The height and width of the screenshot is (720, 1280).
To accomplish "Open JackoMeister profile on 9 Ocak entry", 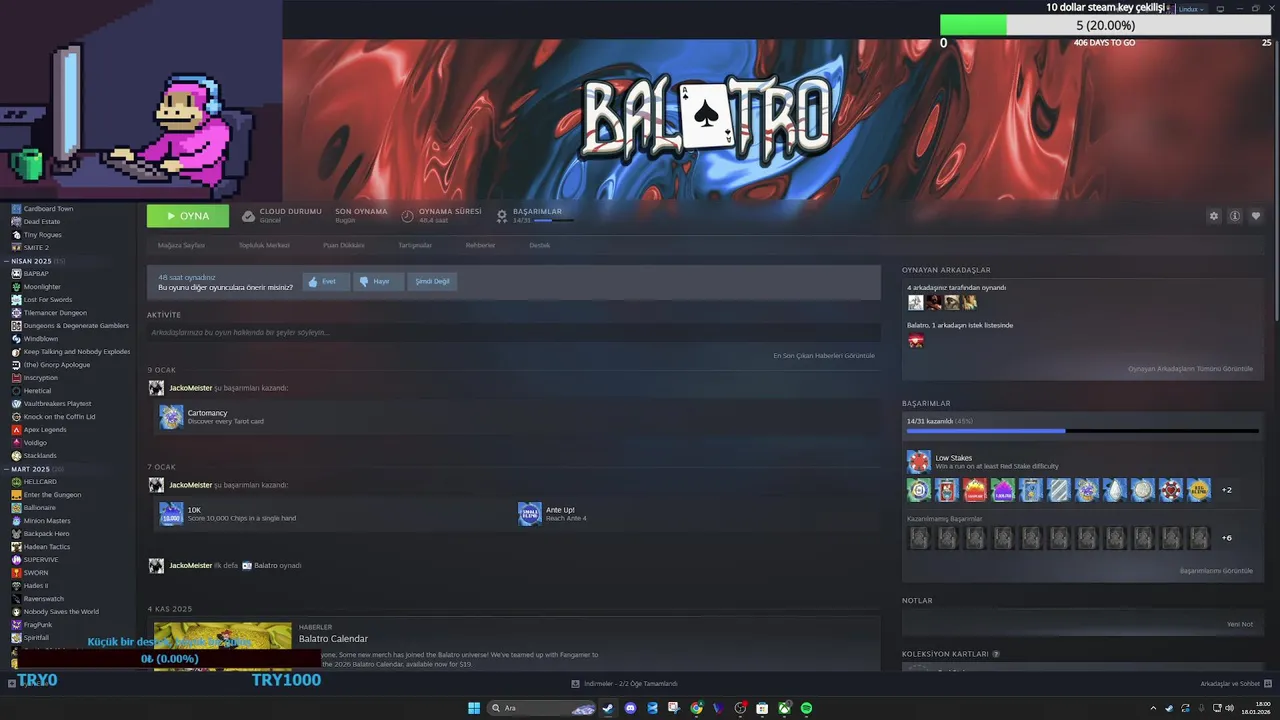I will coord(191,388).
